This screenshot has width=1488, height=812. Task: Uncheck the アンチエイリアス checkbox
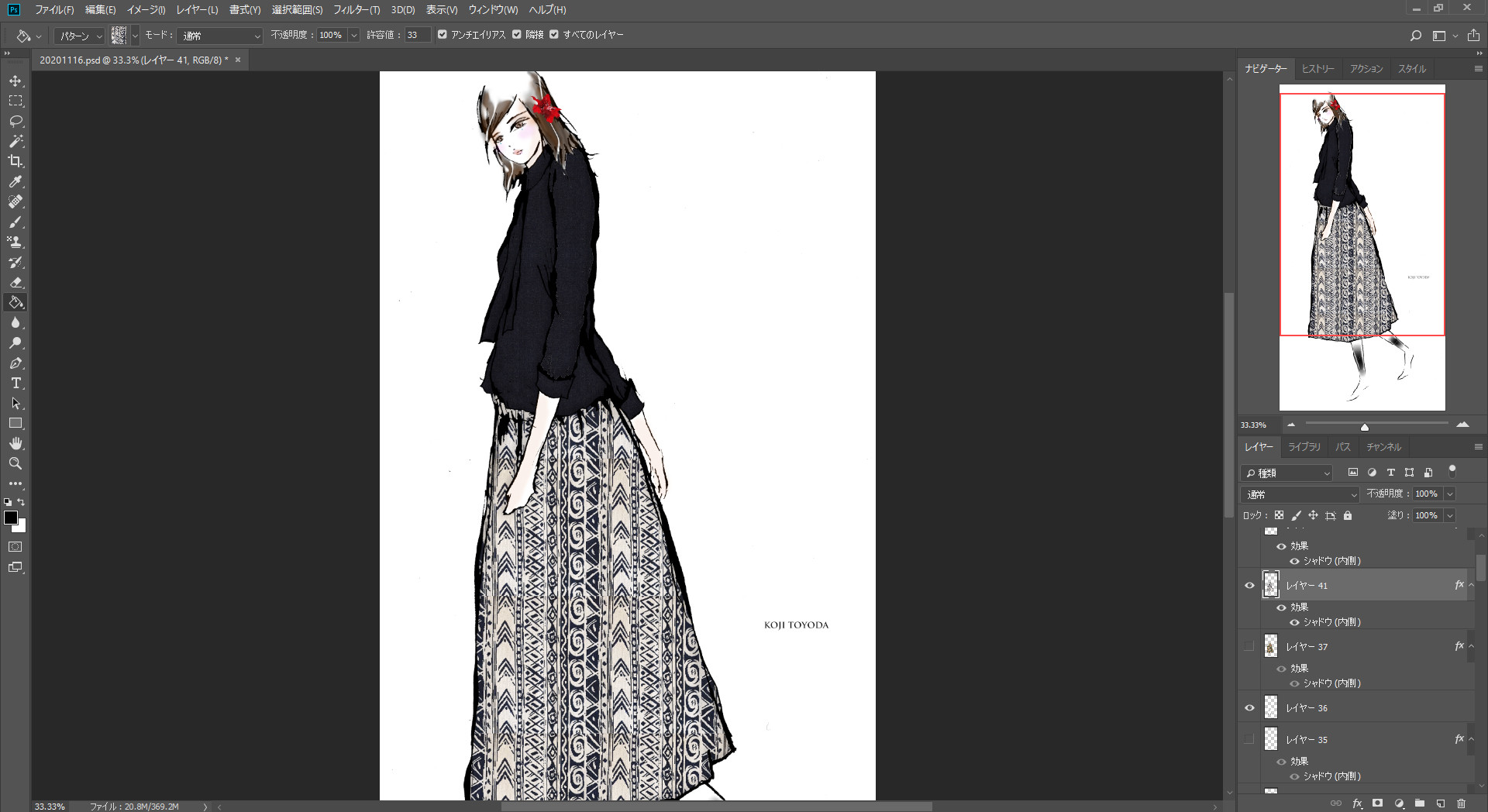[443, 35]
